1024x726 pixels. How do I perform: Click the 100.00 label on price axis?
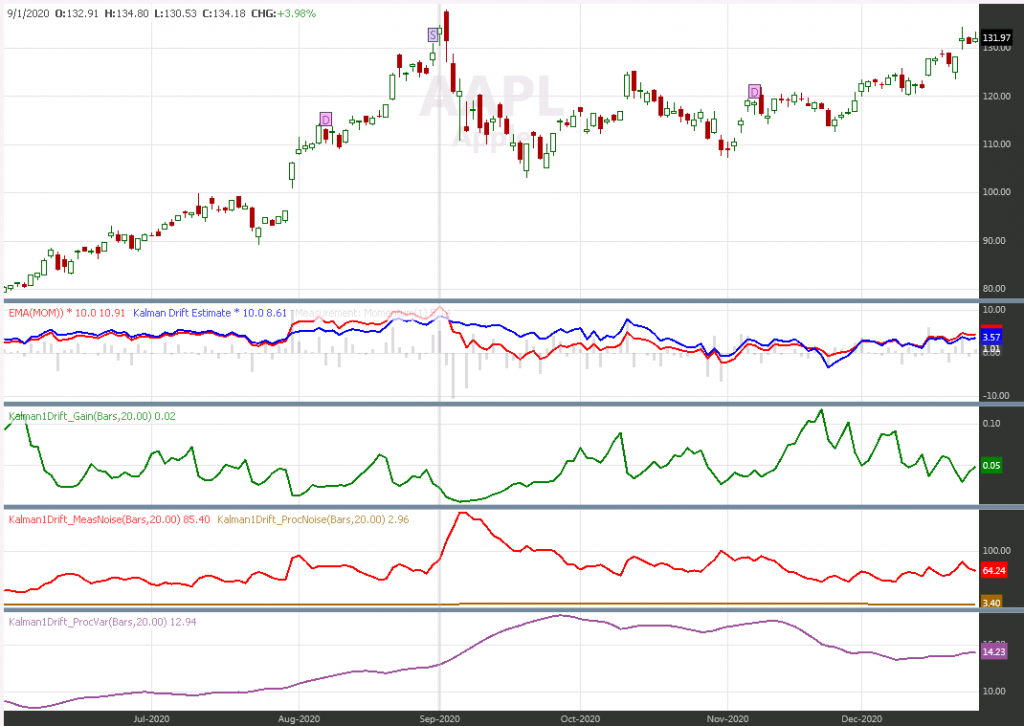[997, 192]
